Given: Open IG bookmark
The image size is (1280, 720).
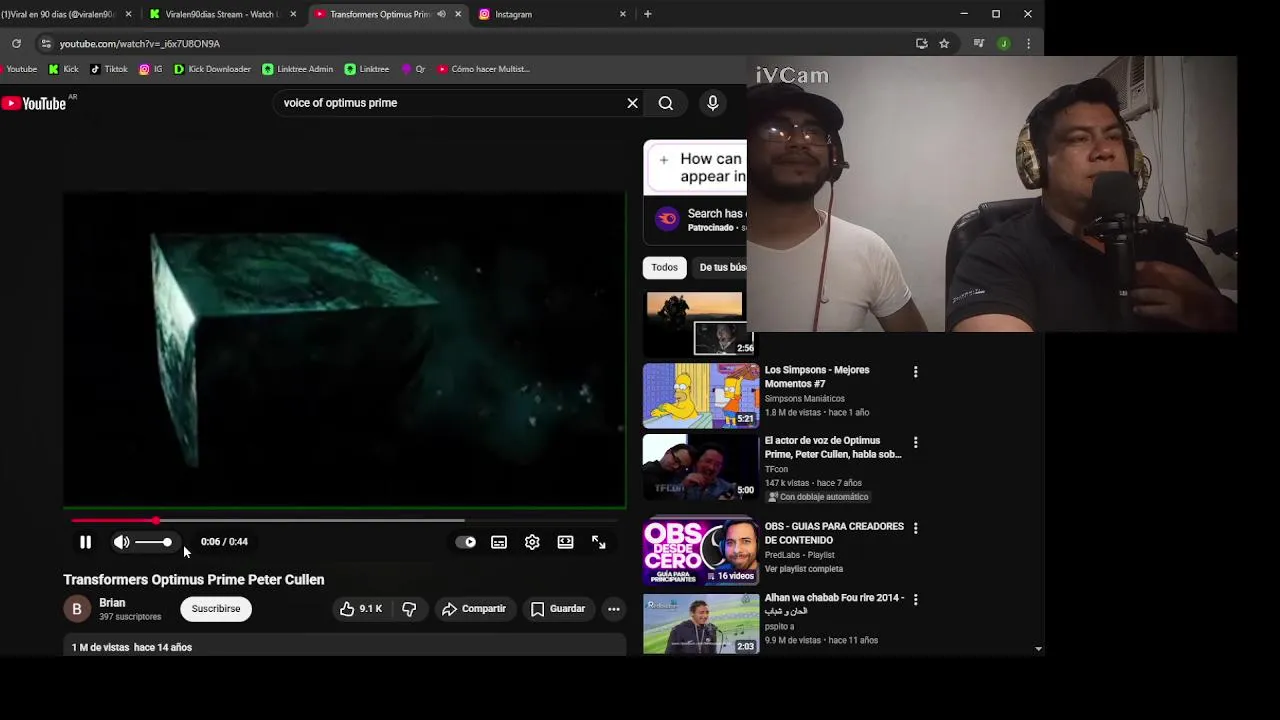Looking at the screenshot, I should click(x=151, y=69).
